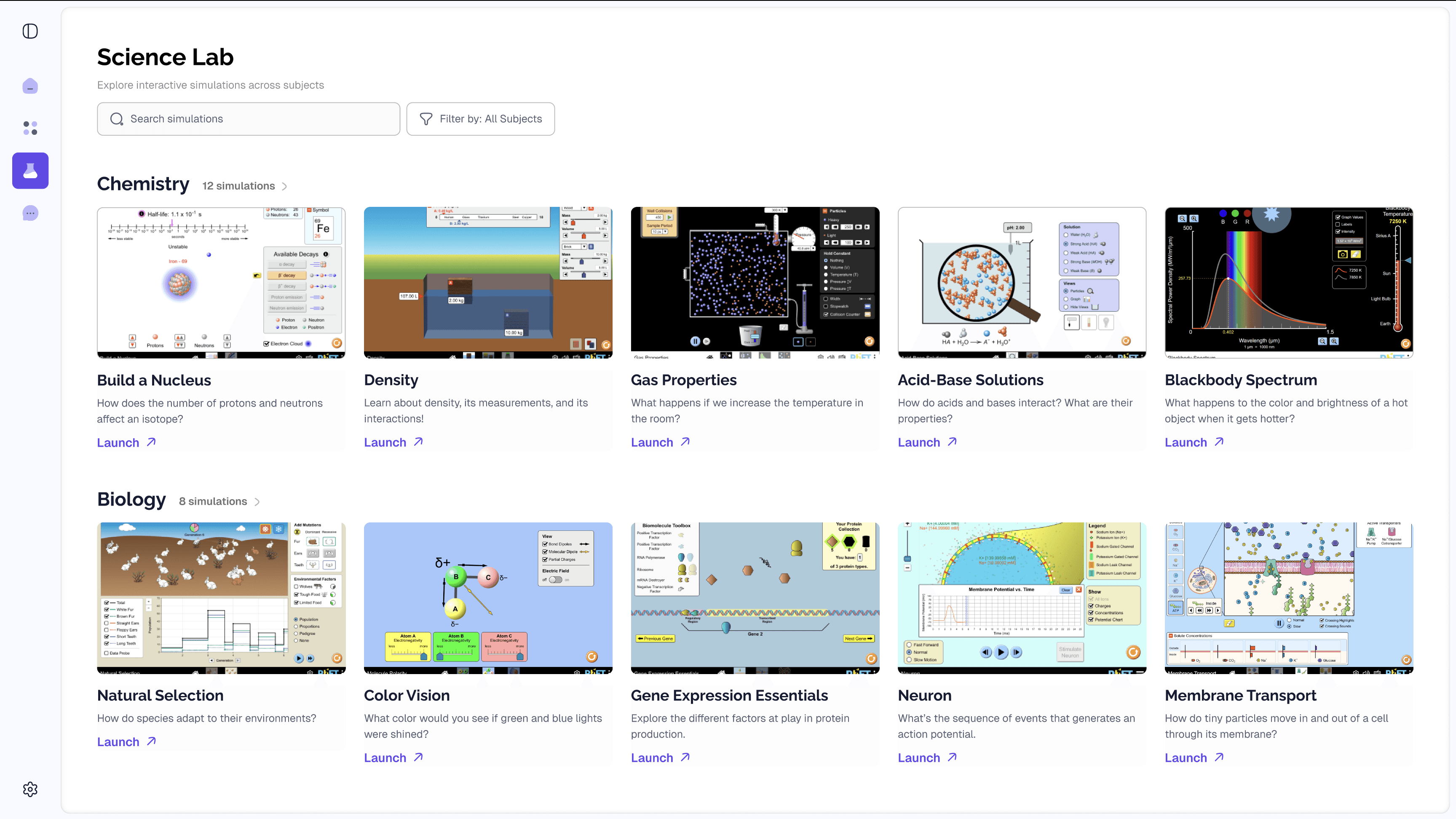Open the Blackbody Spectrum thumbnail
The image size is (1456, 819).
pos(1289,283)
